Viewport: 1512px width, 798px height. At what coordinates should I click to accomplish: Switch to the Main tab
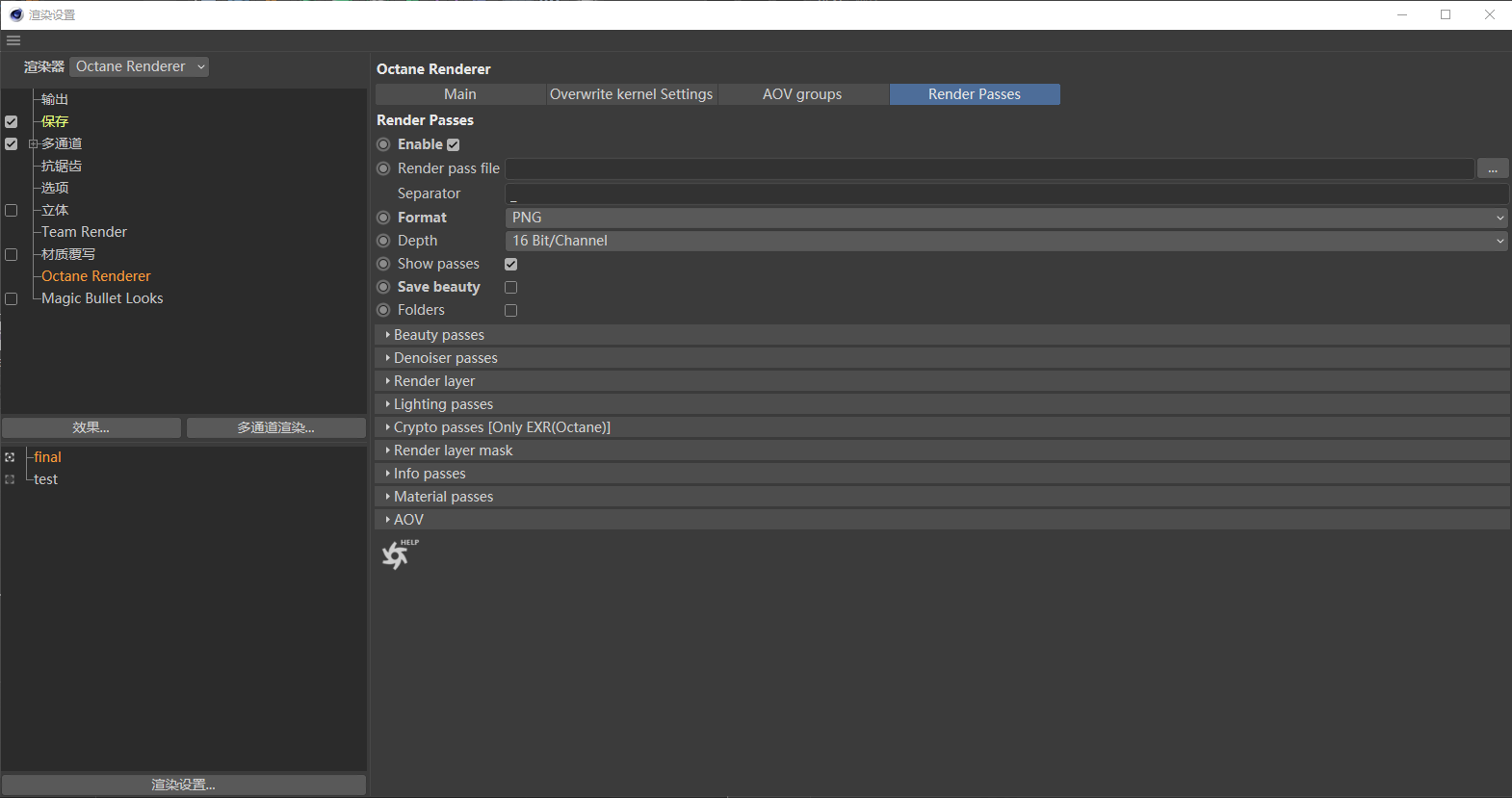pyautogui.click(x=460, y=94)
